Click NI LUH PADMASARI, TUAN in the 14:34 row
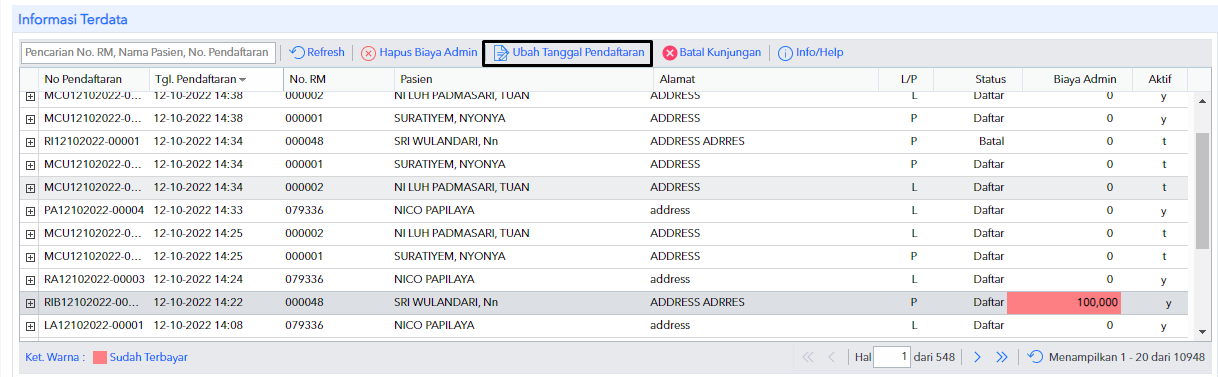This screenshot has width=1218, height=377. tap(462, 187)
